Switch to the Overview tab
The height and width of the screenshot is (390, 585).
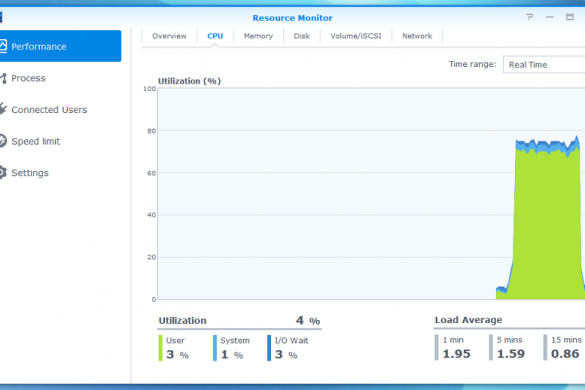(169, 36)
